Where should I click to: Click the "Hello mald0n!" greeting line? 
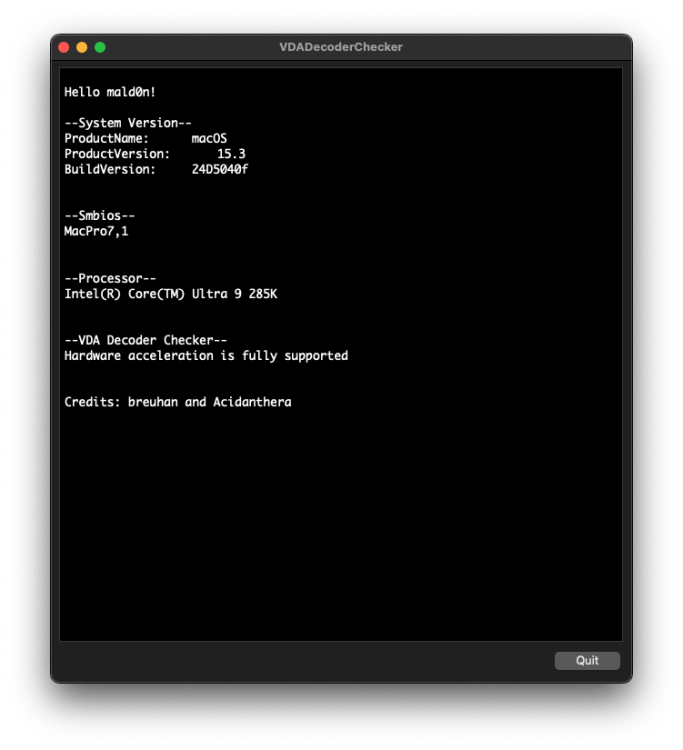[x=110, y=92]
